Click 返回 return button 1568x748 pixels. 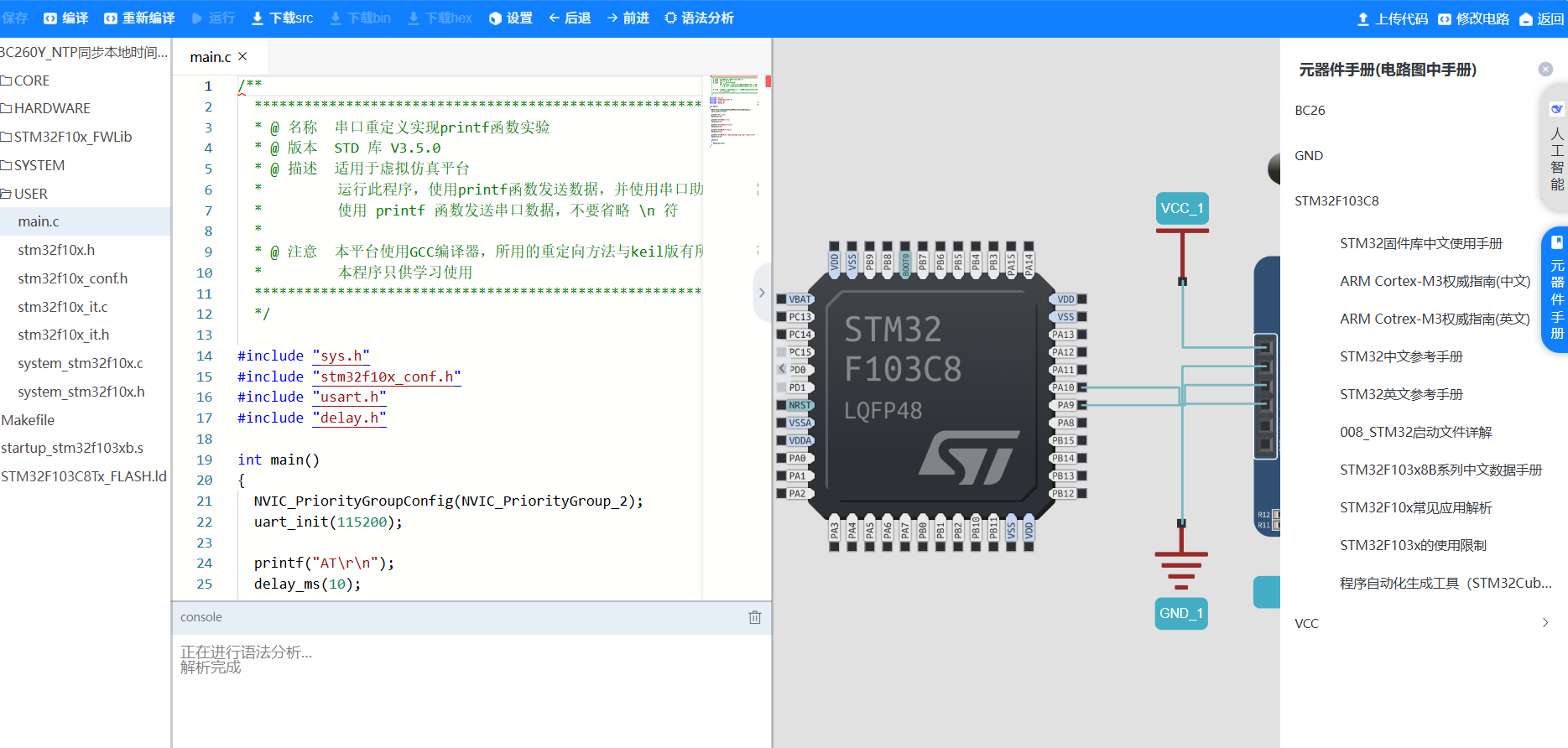(1541, 18)
